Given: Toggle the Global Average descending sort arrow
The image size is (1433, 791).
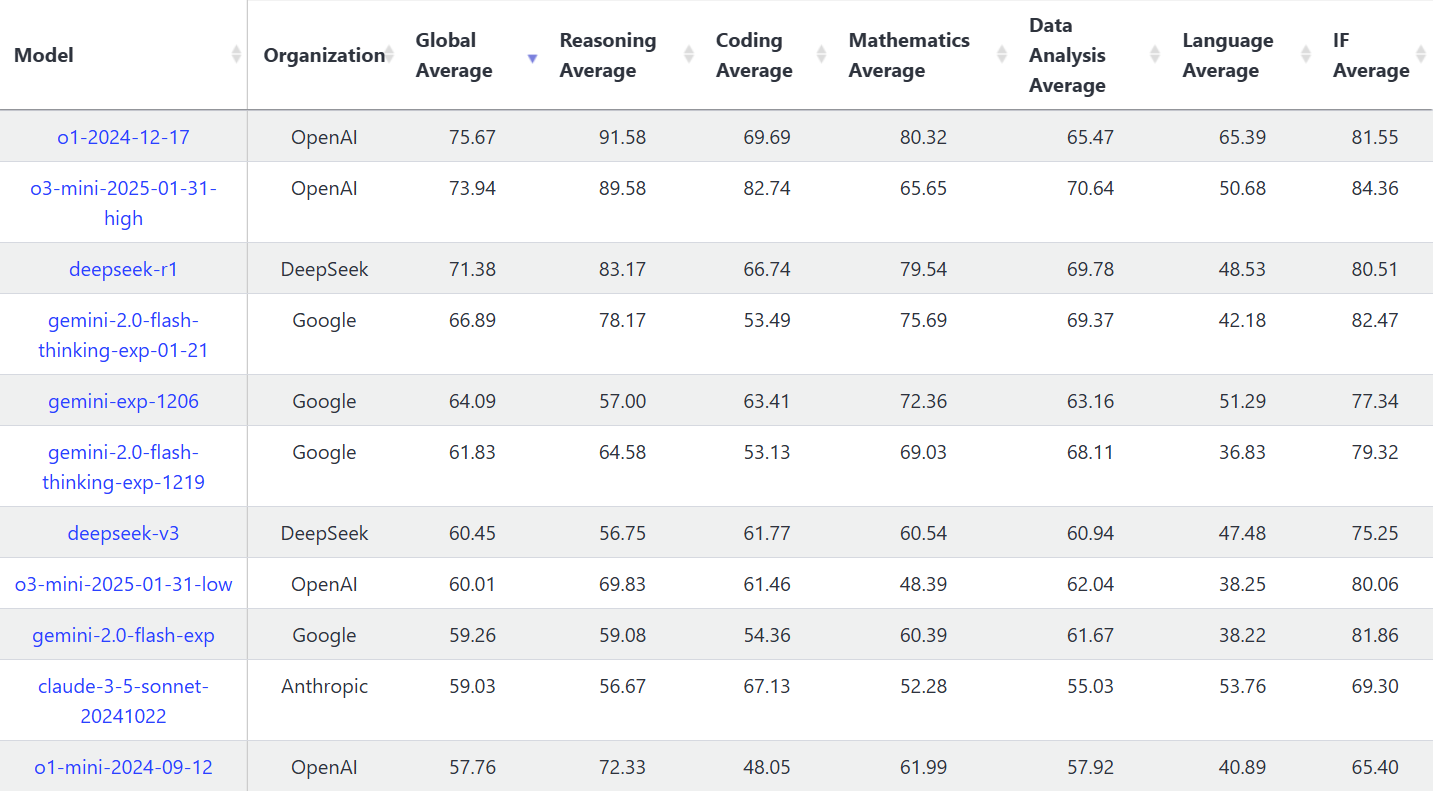Looking at the screenshot, I should 532,57.
